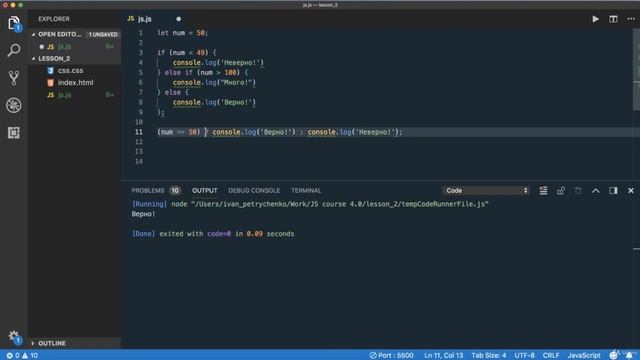Change line ending via CRLF status item
Image resolution: width=640 pixels, height=360 pixels.
(551, 355)
